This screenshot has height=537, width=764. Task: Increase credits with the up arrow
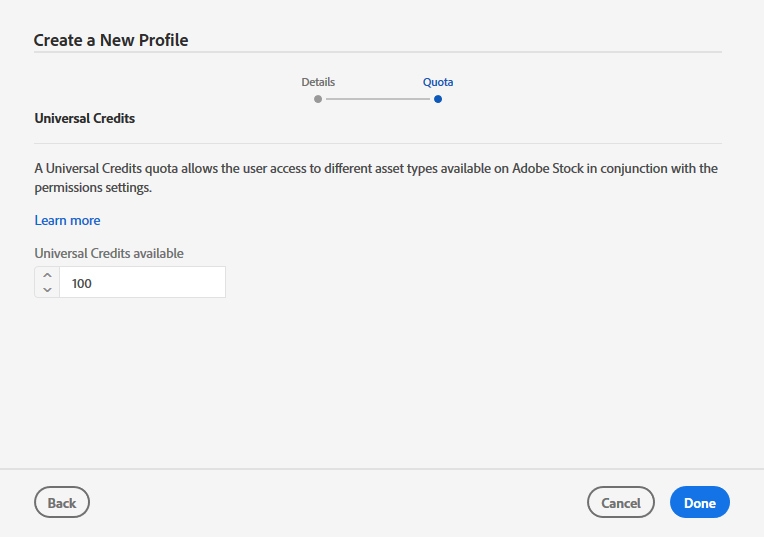pos(47,275)
